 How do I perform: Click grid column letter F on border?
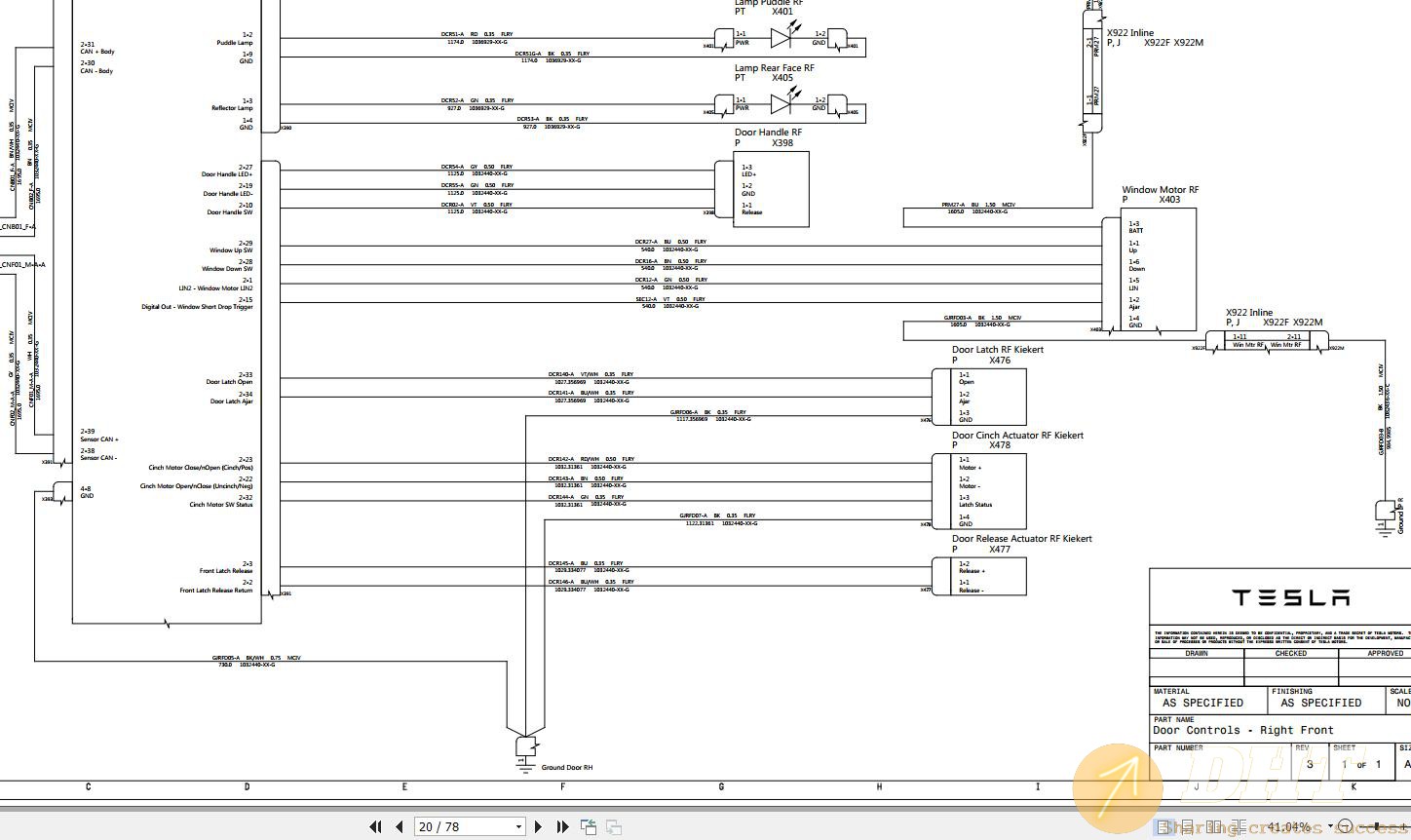tap(562, 786)
